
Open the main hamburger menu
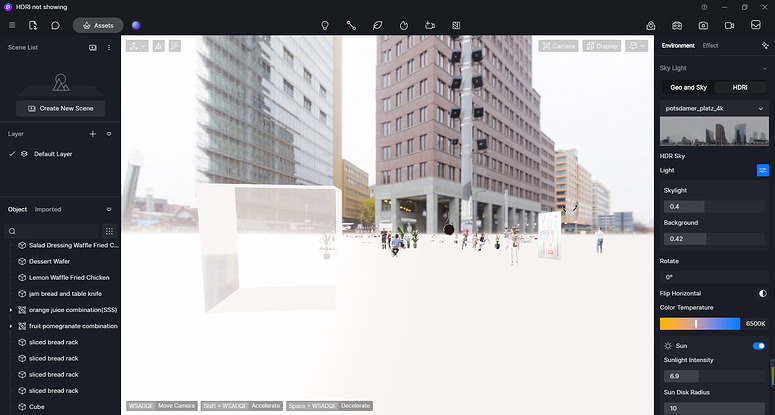tap(12, 25)
